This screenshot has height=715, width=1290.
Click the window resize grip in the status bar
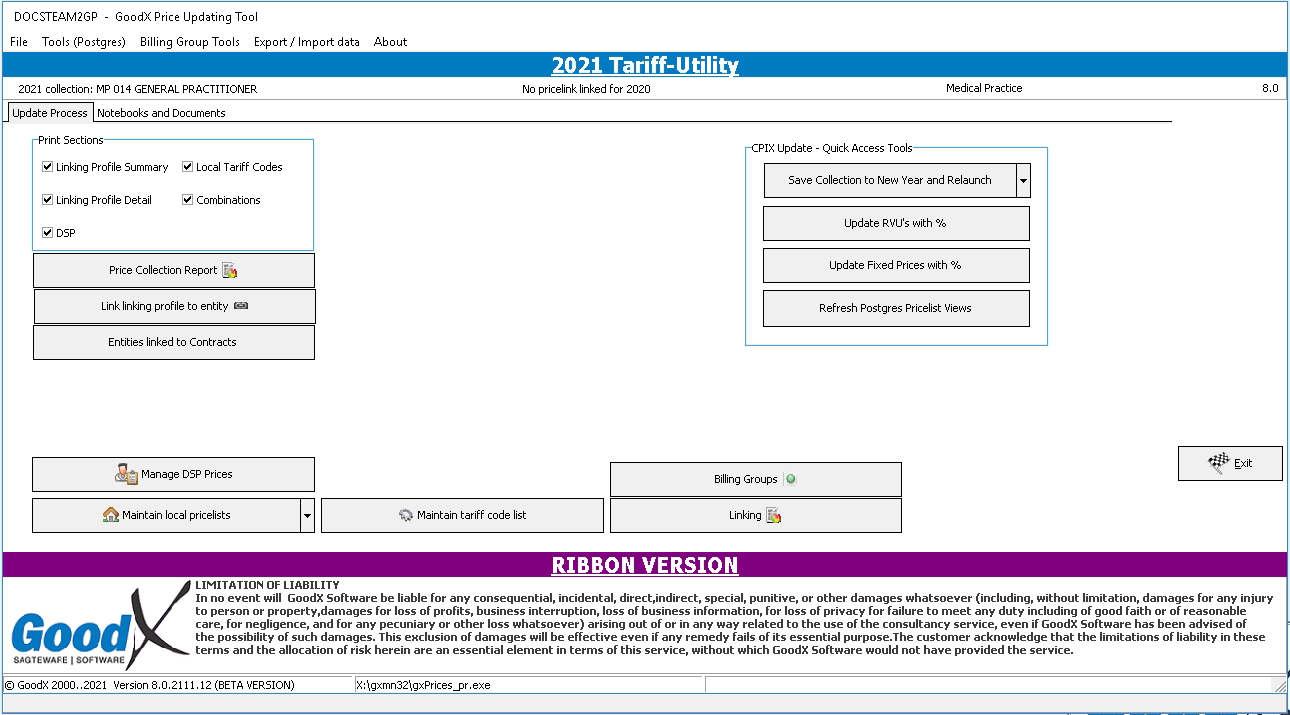pyautogui.click(x=1279, y=685)
